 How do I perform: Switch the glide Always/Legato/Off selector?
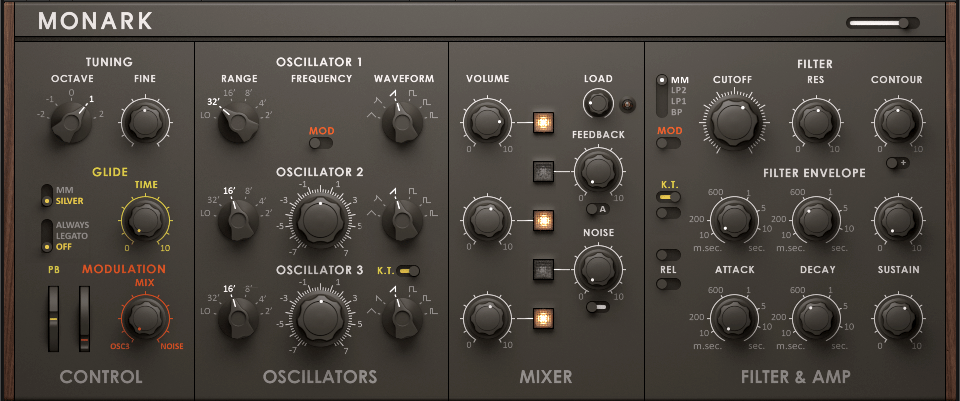(47, 236)
